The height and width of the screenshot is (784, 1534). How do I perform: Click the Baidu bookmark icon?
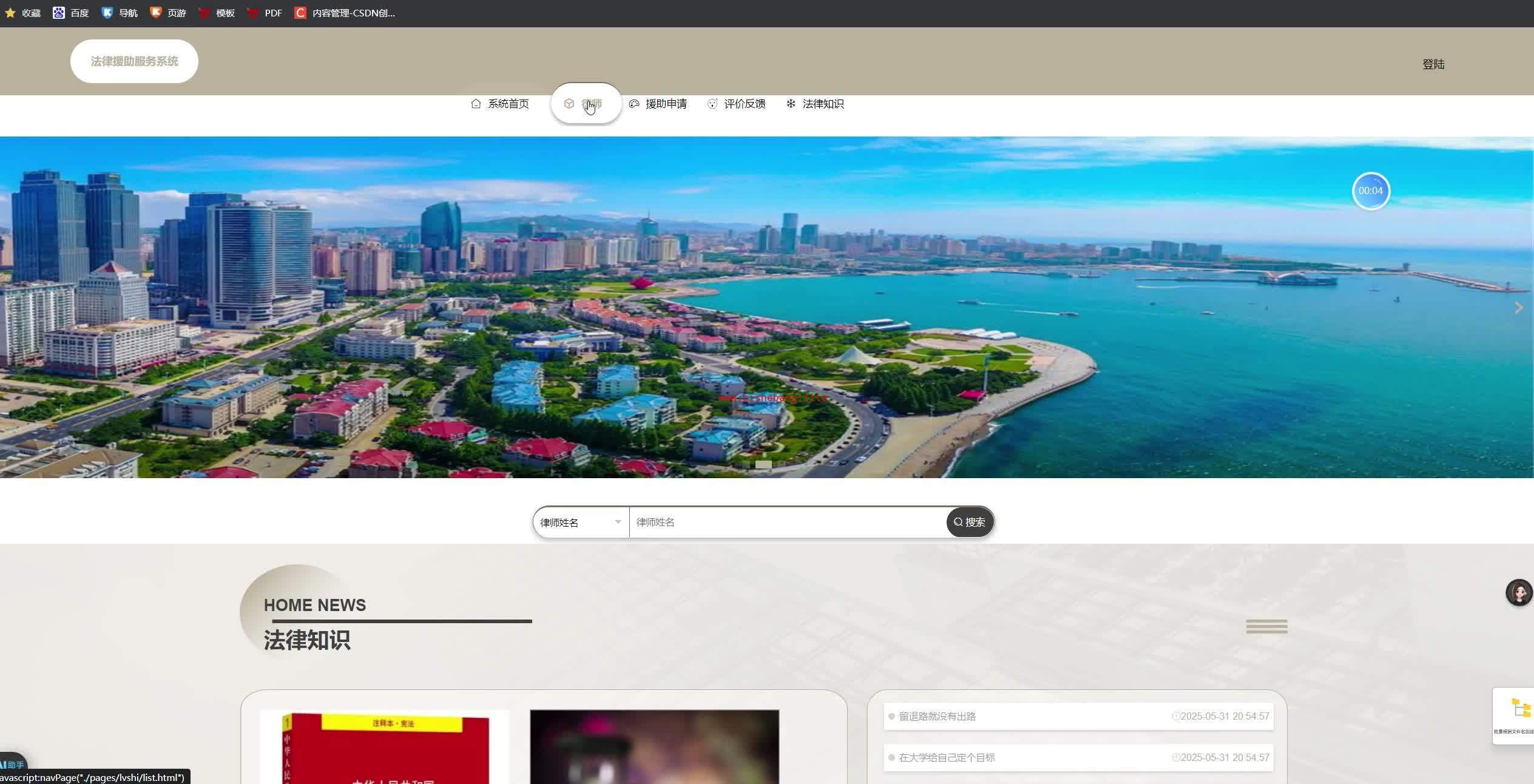58,13
